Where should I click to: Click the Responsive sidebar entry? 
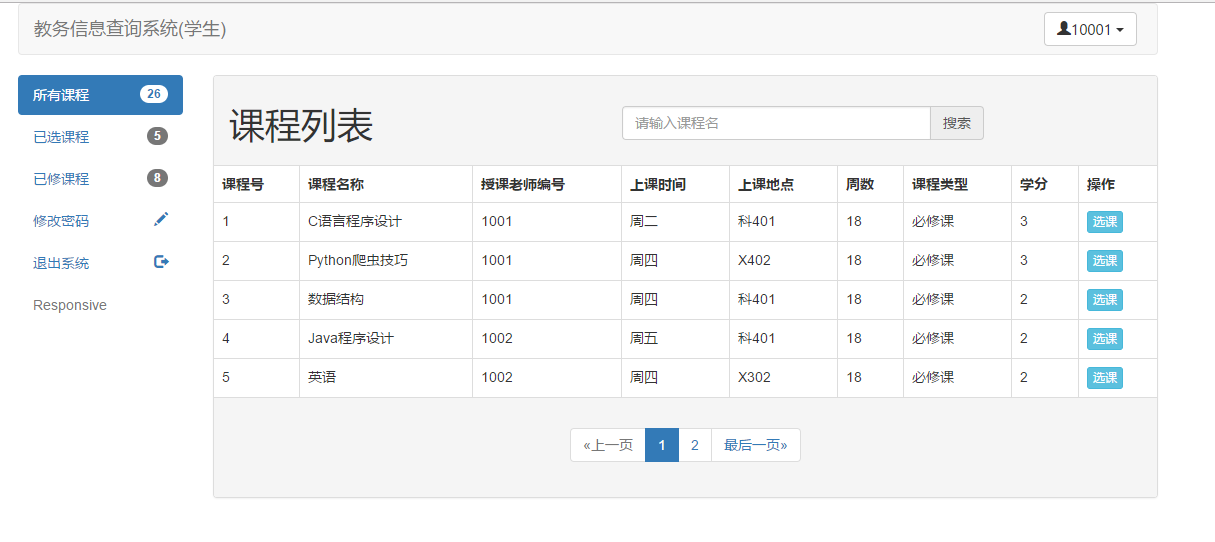click(70, 305)
